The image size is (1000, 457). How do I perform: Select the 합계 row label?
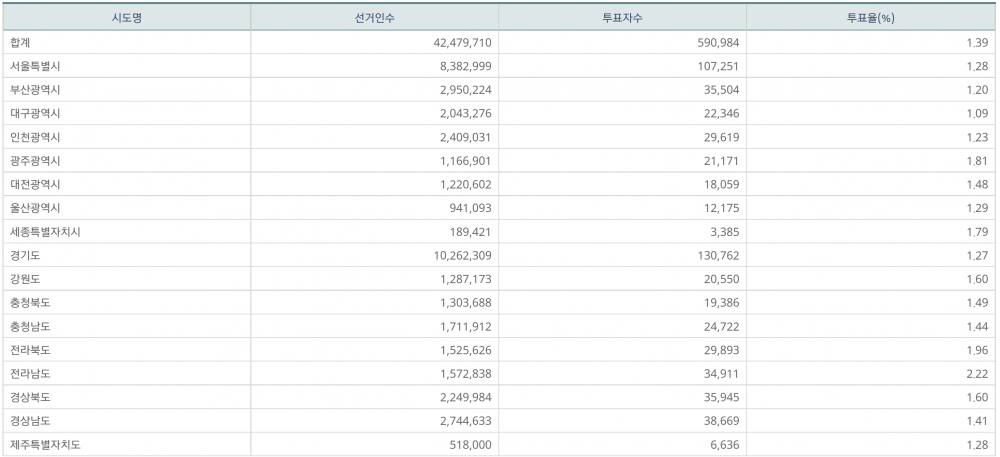21,42
